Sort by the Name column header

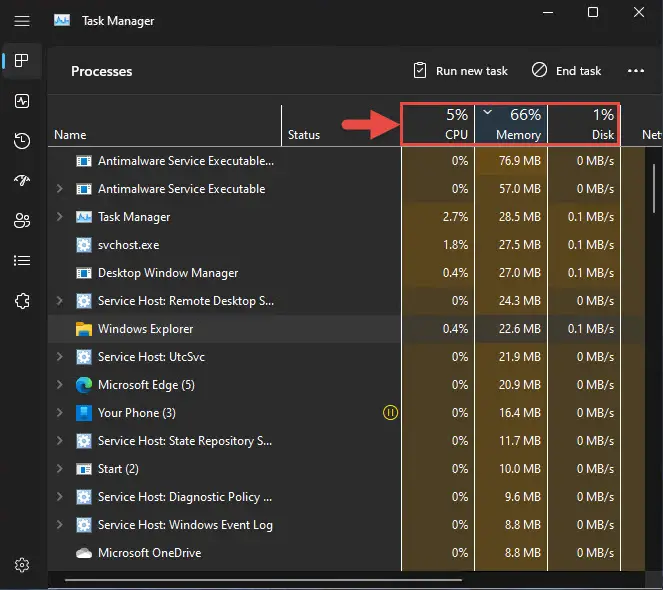click(x=164, y=126)
